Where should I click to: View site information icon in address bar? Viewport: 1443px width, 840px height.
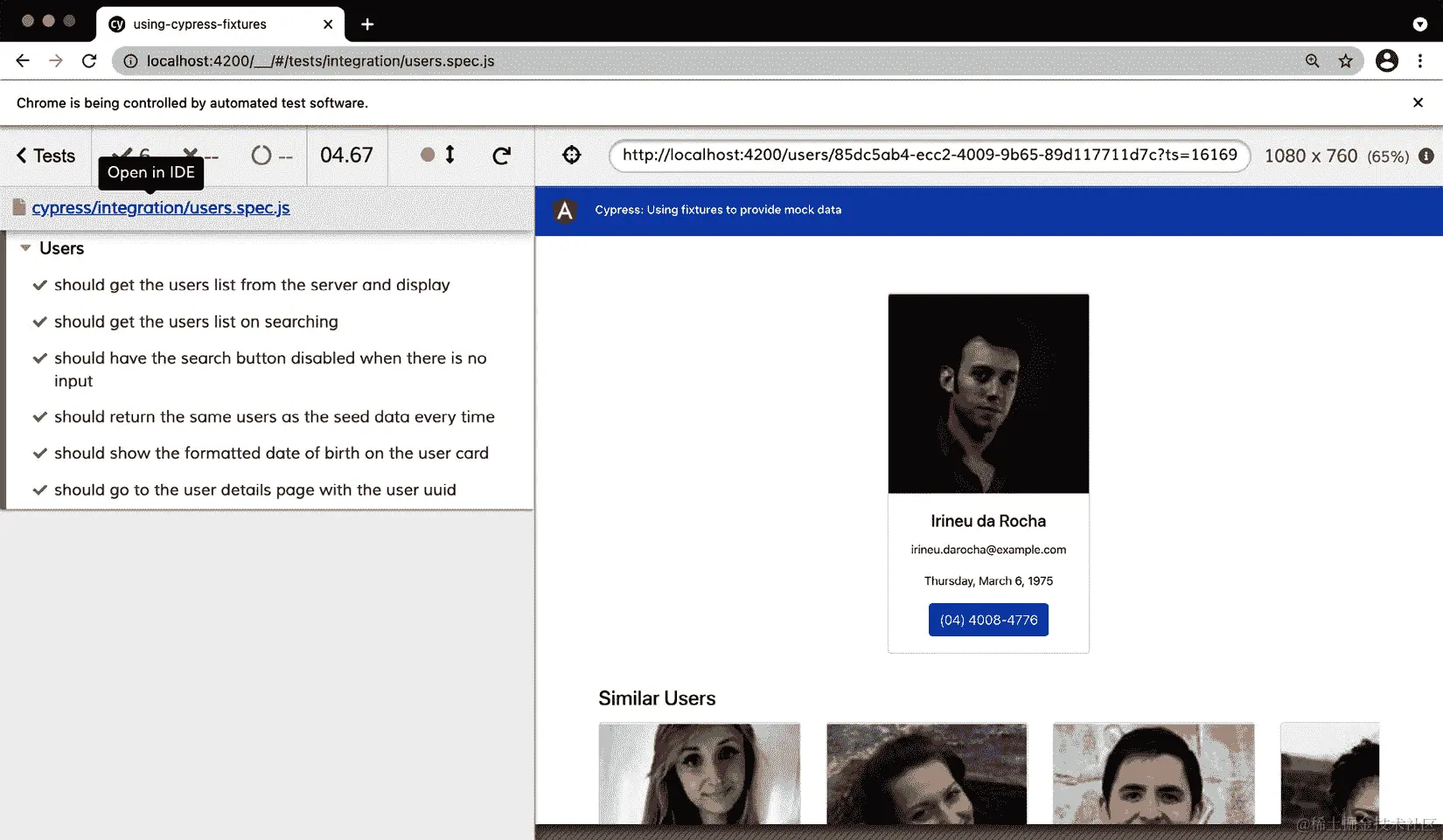coord(130,61)
